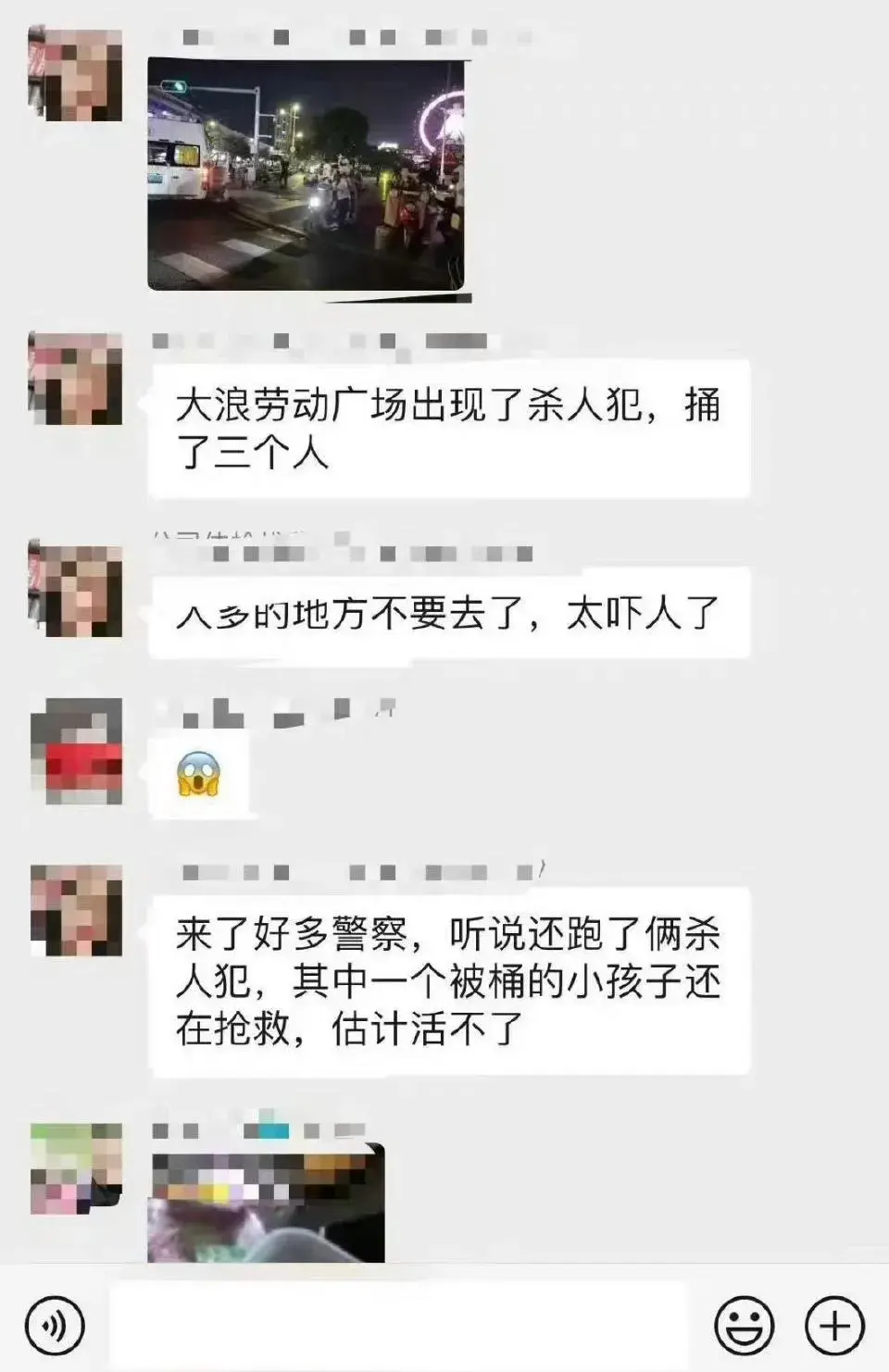Tap avatar beside 来了好多警察 message

pyautogui.click(x=76, y=909)
